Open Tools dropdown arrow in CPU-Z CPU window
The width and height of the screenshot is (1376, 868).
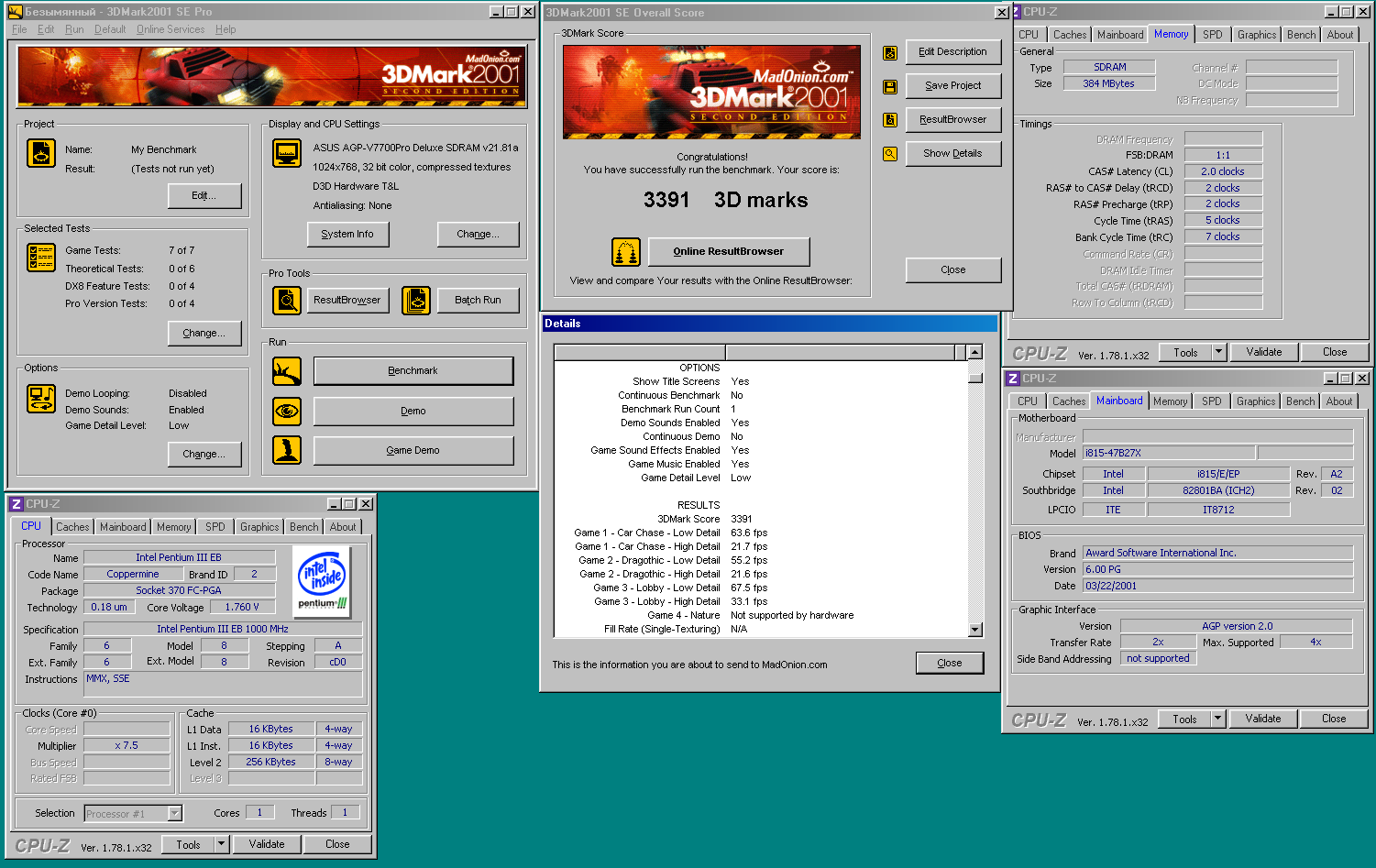point(221,844)
